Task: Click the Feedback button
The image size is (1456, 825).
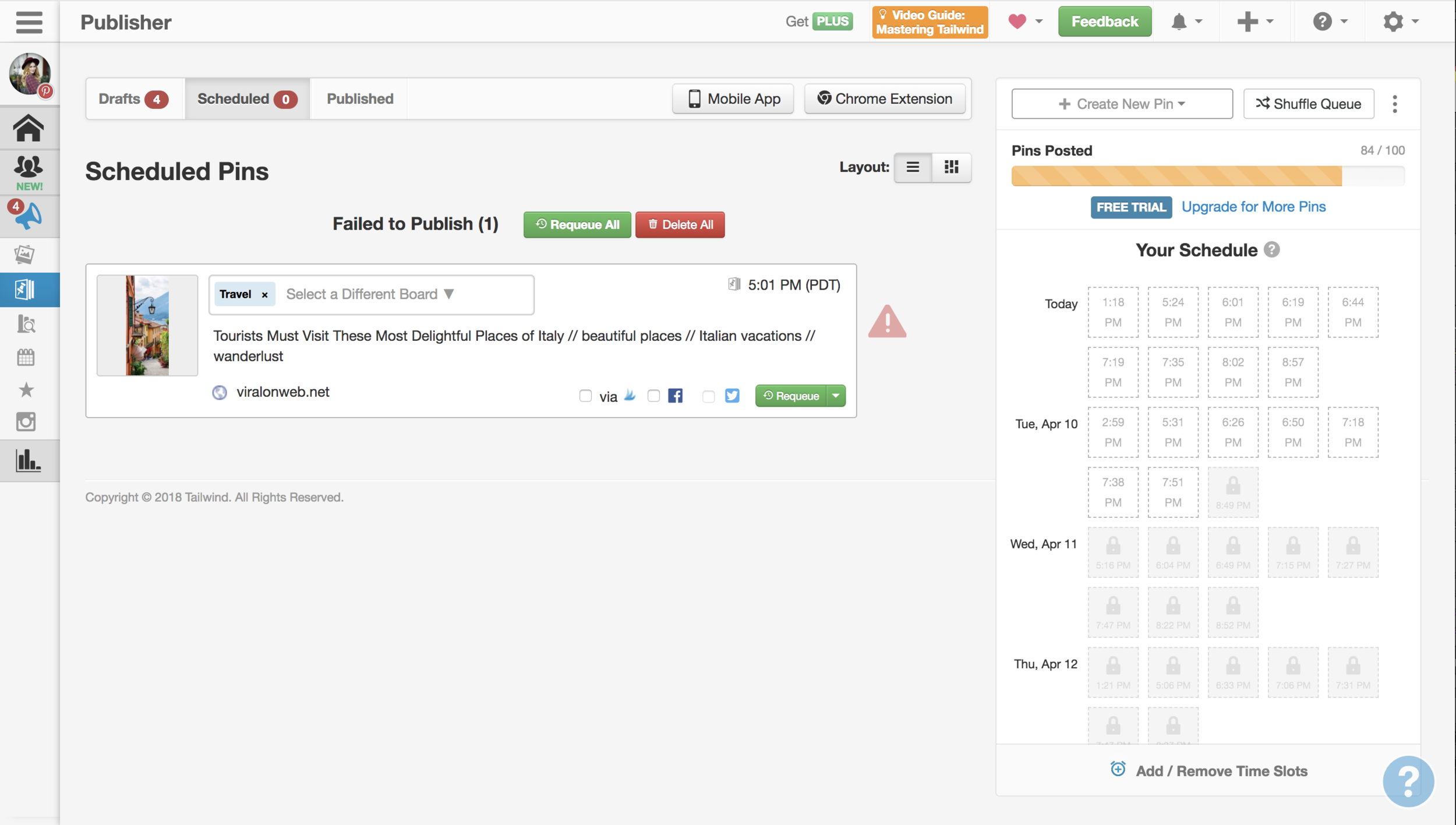Action: pyautogui.click(x=1104, y=22)
